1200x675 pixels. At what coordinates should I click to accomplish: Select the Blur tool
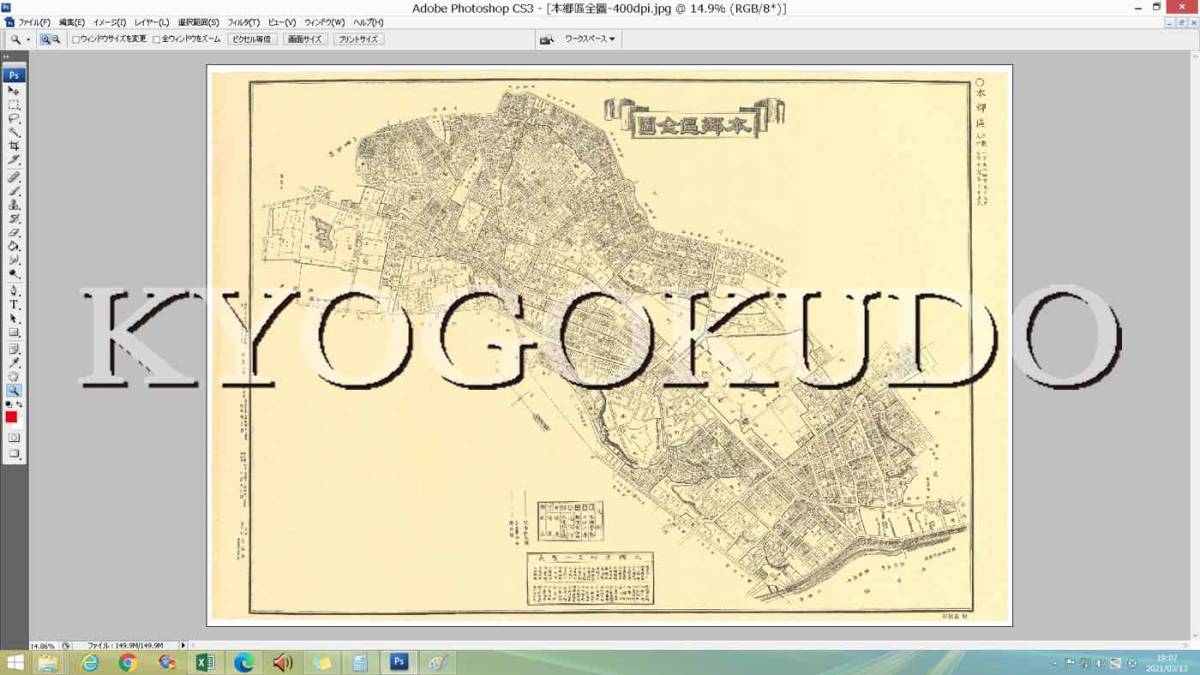tap(14, 260)
